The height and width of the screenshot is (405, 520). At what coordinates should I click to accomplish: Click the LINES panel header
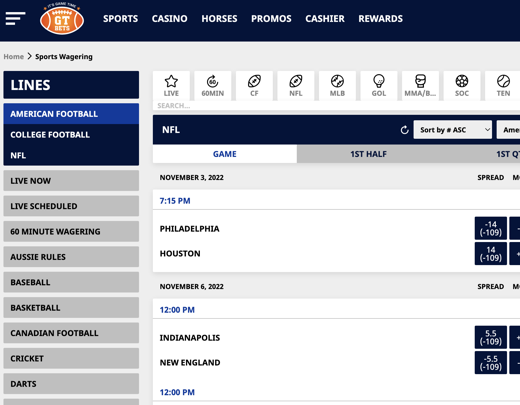point(71,85)
